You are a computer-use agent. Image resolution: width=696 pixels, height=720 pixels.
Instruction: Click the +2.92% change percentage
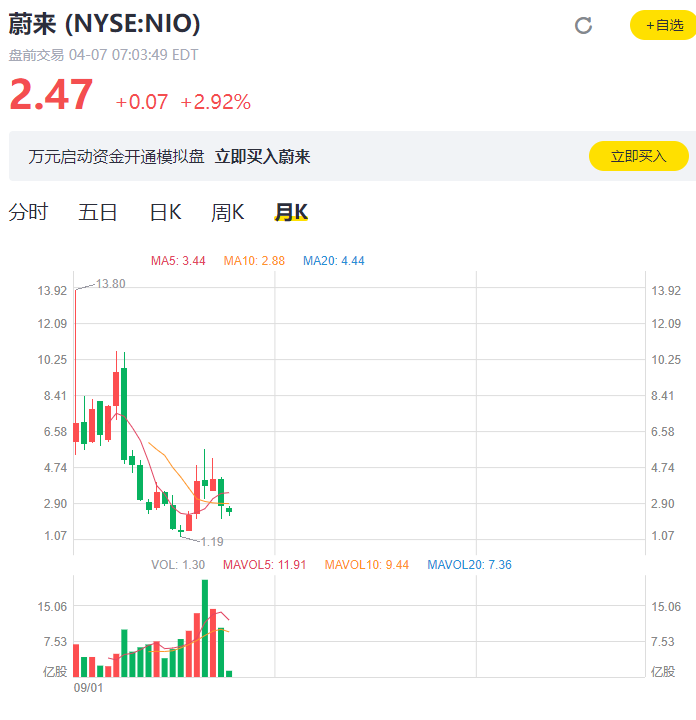[x=216, y=102]
